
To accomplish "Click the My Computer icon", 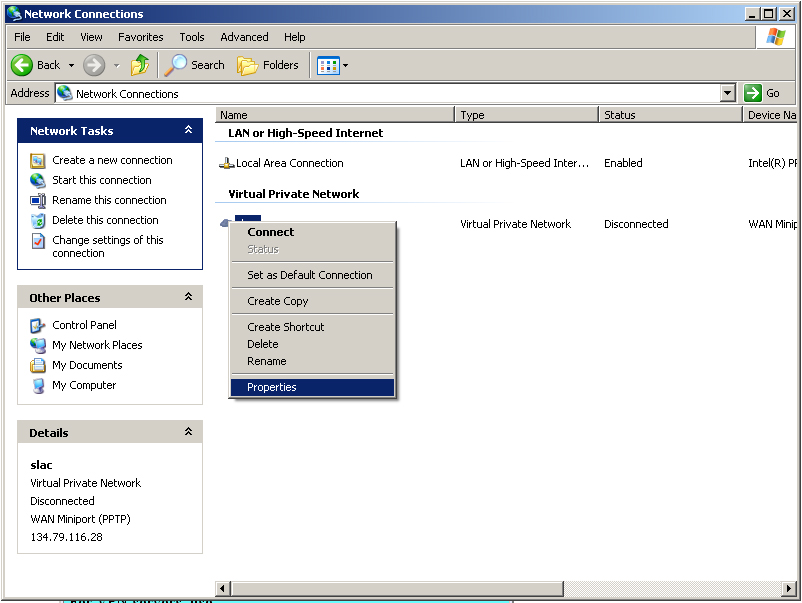I will pos(37,385).
